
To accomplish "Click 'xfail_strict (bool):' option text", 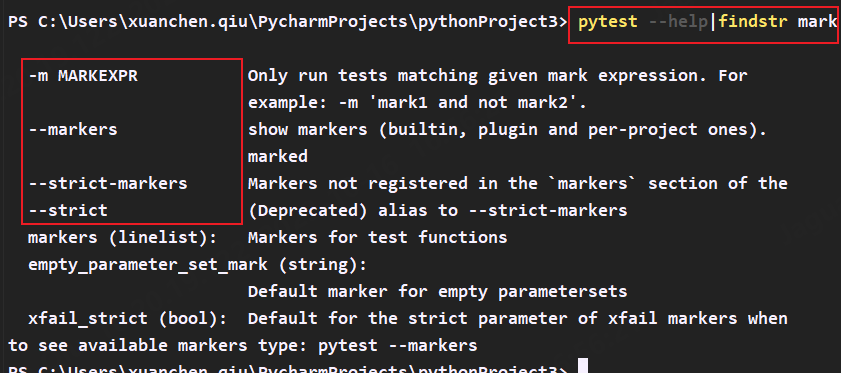I will [x=128, y=318].
